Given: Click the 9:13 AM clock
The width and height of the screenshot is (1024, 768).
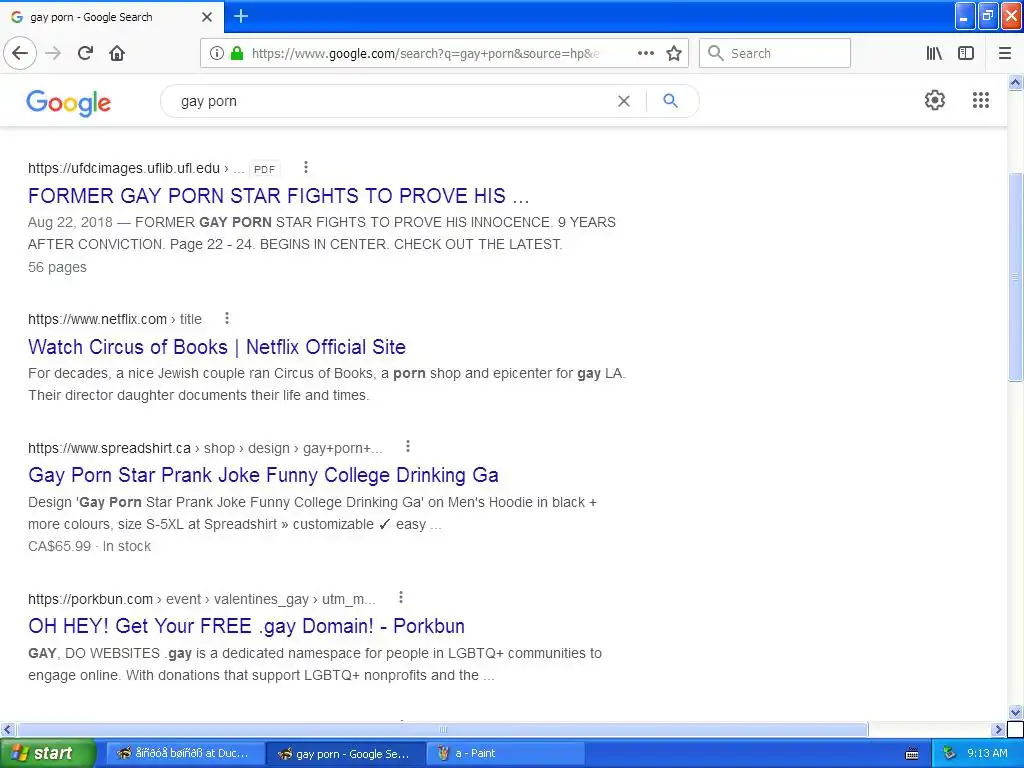Looking at the screenshot, I should click(x=987, y=753).
